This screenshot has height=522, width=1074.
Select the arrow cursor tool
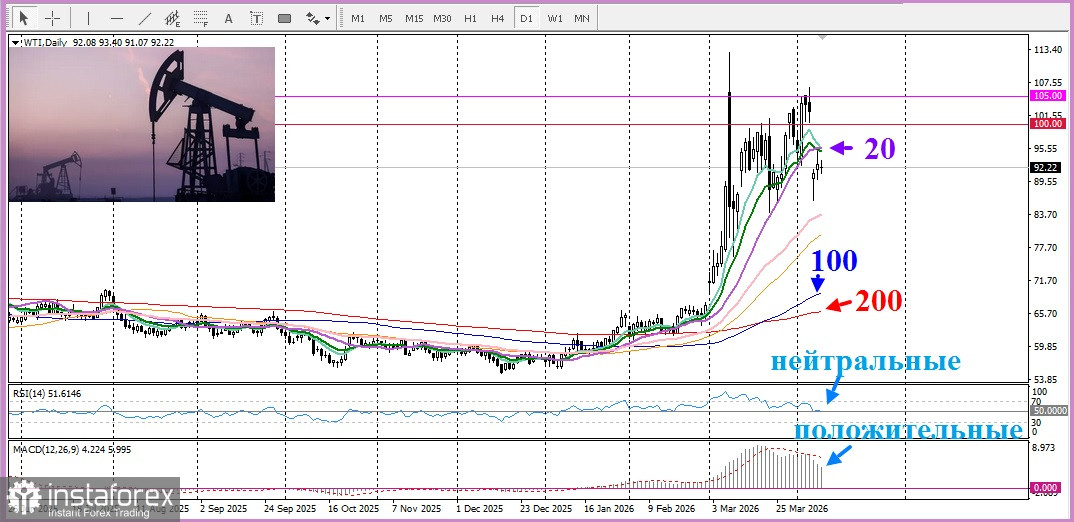[x=25, y=18]
